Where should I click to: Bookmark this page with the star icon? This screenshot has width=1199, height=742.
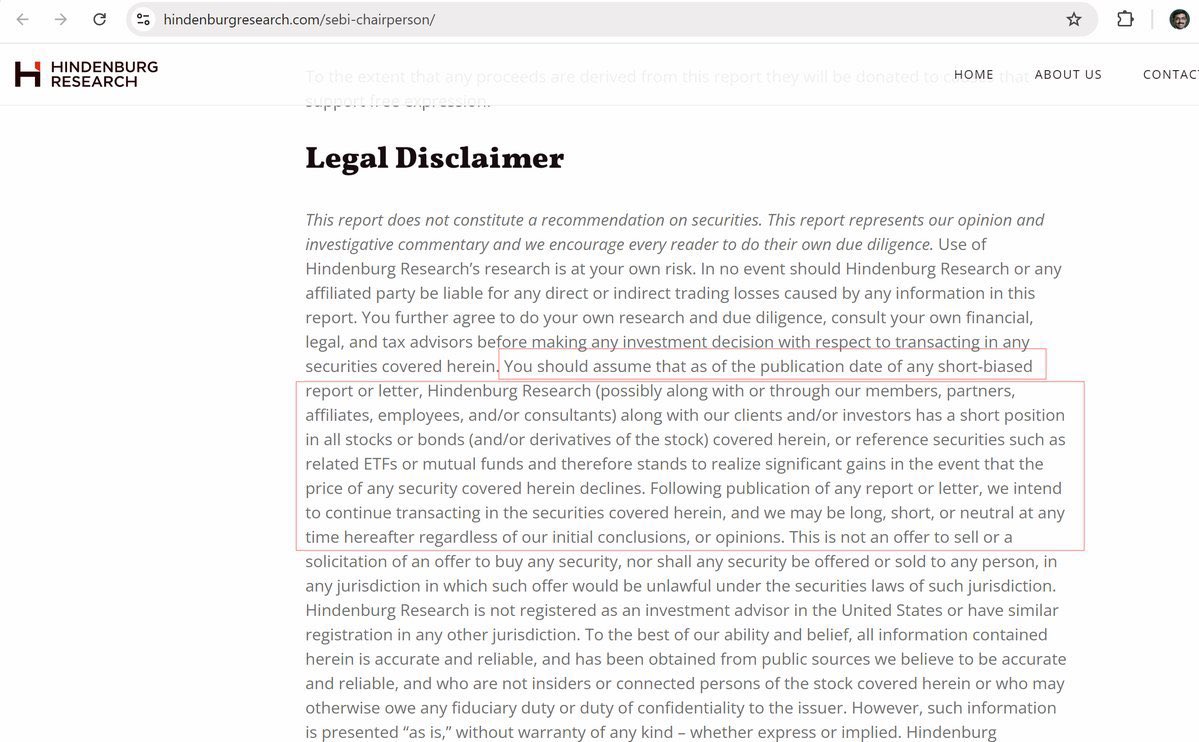click(1074, 19)
